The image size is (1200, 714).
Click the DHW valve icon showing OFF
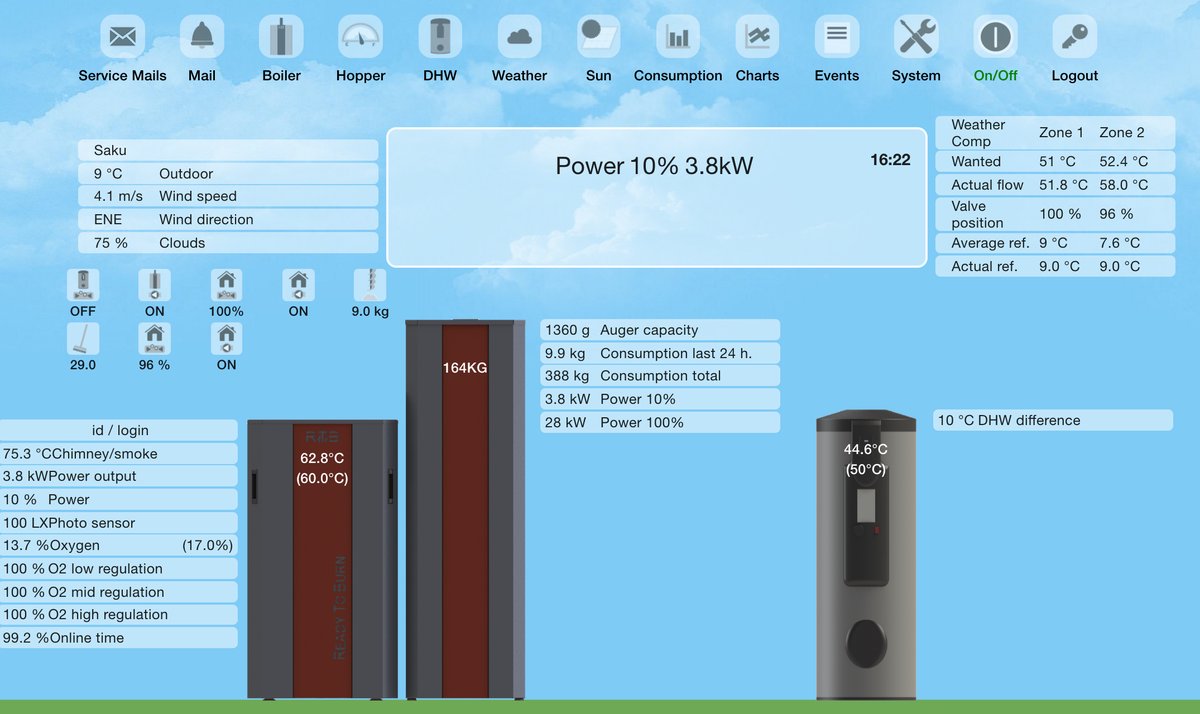(x=83, y=285)
